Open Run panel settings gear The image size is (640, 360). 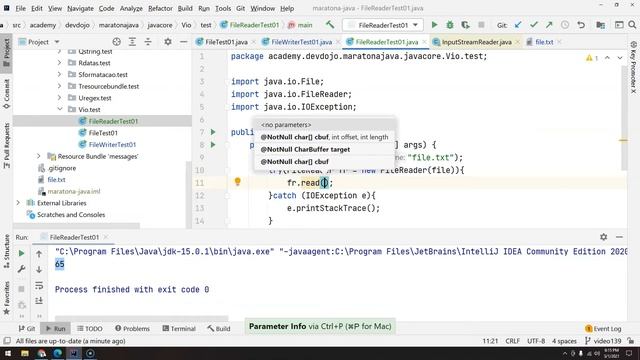click(x=604, y=237)
